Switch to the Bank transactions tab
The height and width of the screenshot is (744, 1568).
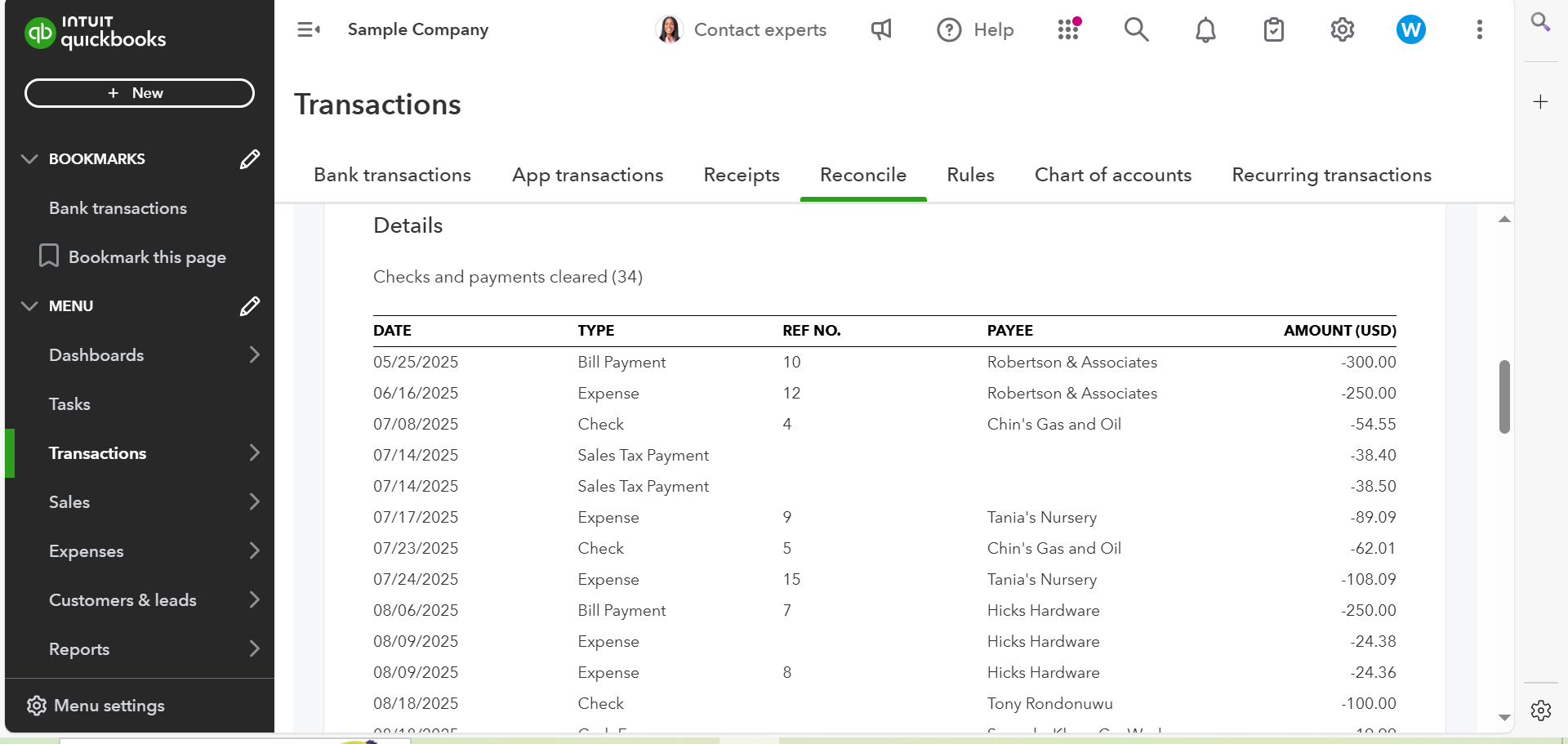(x=392, y=175)
